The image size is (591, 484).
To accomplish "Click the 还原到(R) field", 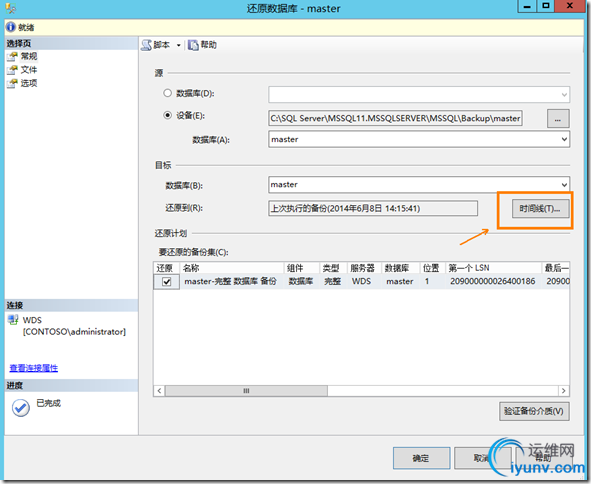I will (373, 208).
